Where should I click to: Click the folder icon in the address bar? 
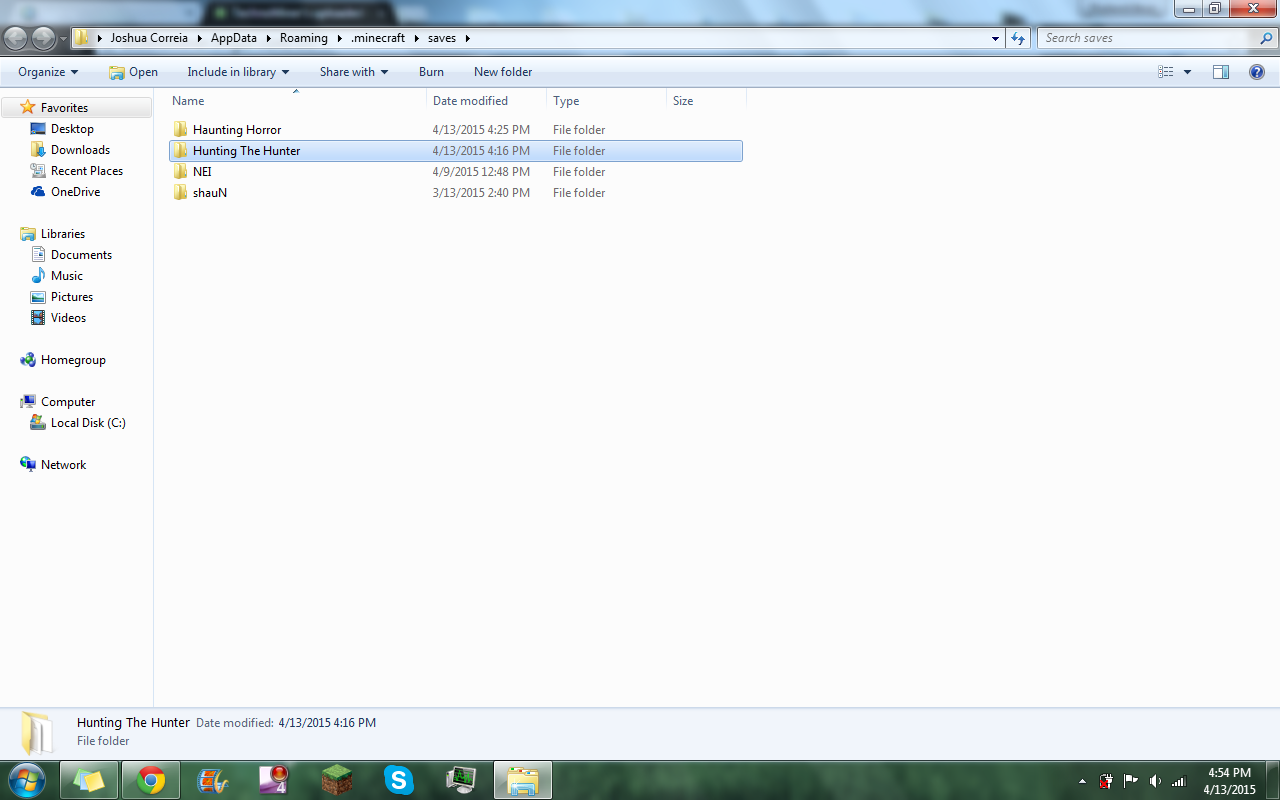coord(82,38)
